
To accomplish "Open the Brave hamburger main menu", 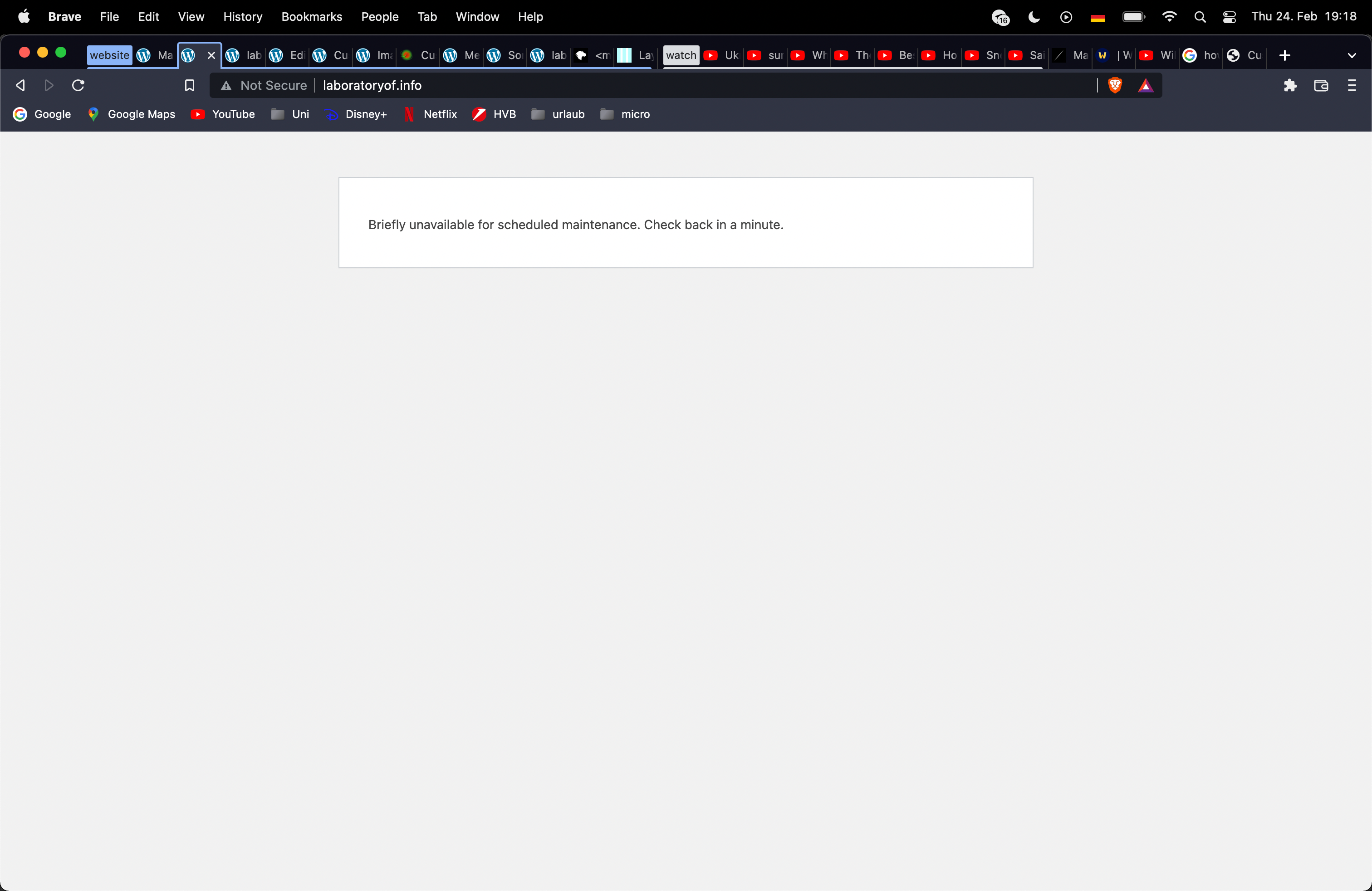I will point(1351,85).
